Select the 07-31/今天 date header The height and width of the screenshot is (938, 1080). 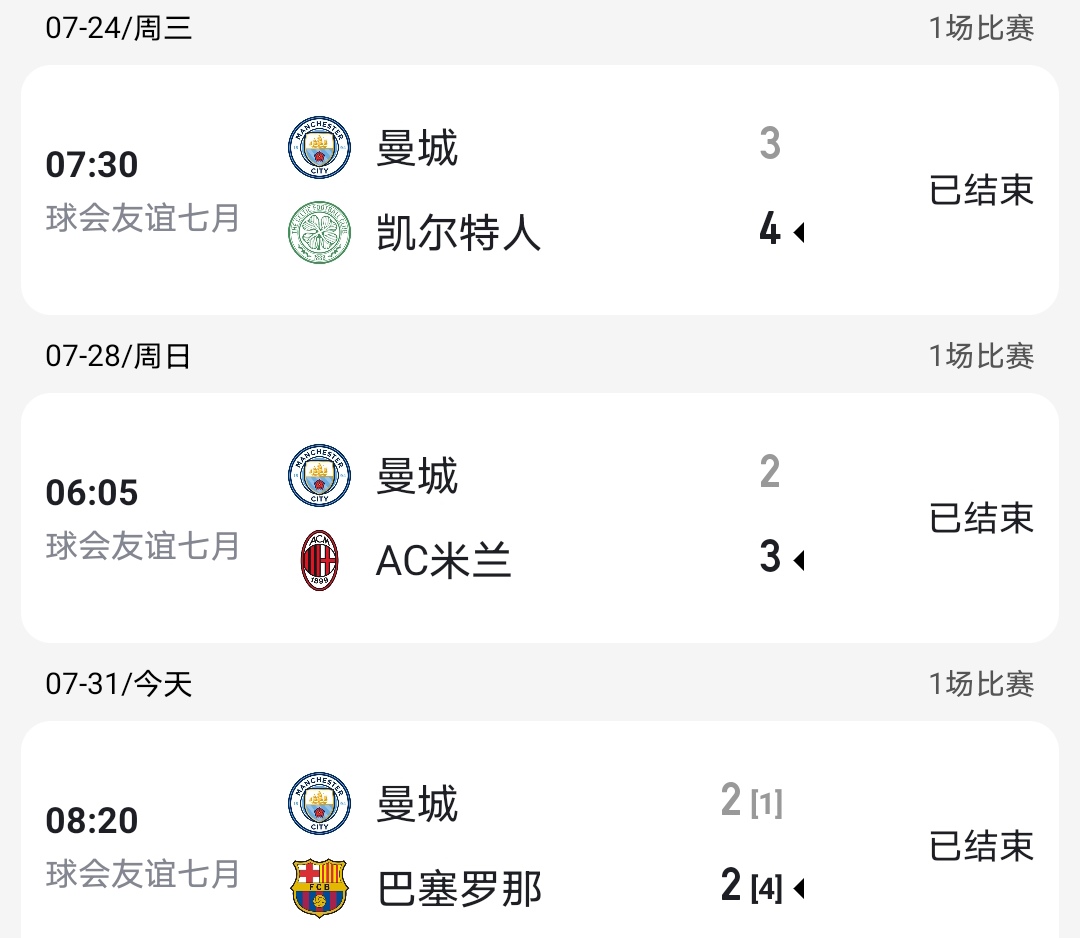pyautogui.click(x=119, y=684)
